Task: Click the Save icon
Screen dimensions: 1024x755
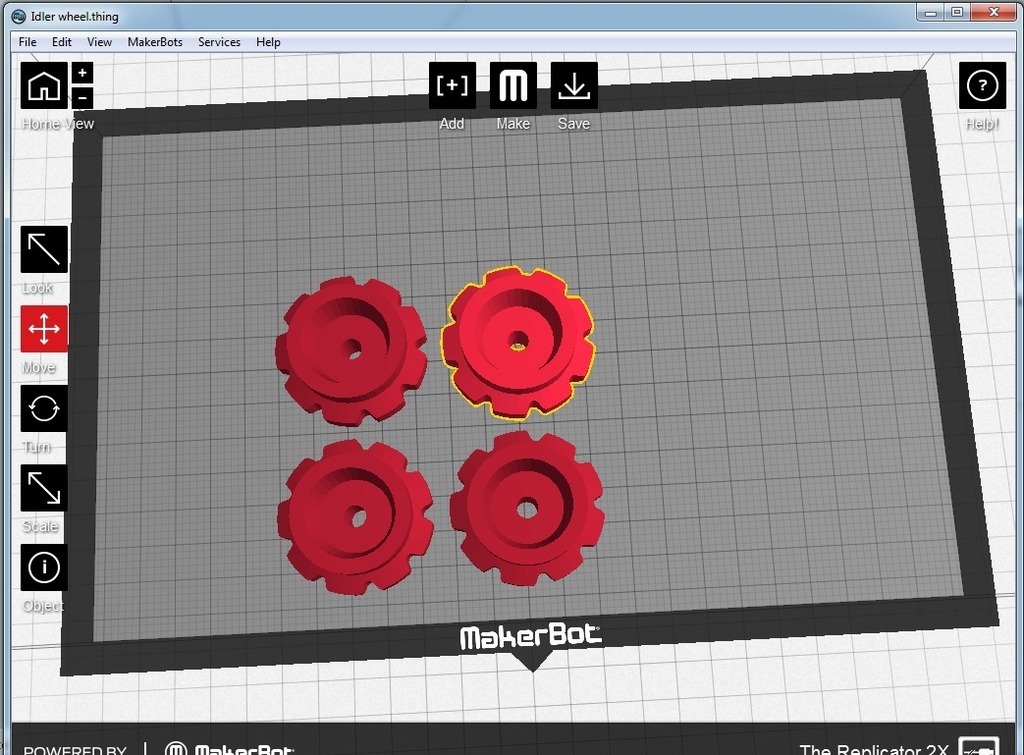Action: pyautogui.click(x=573, y=86)
